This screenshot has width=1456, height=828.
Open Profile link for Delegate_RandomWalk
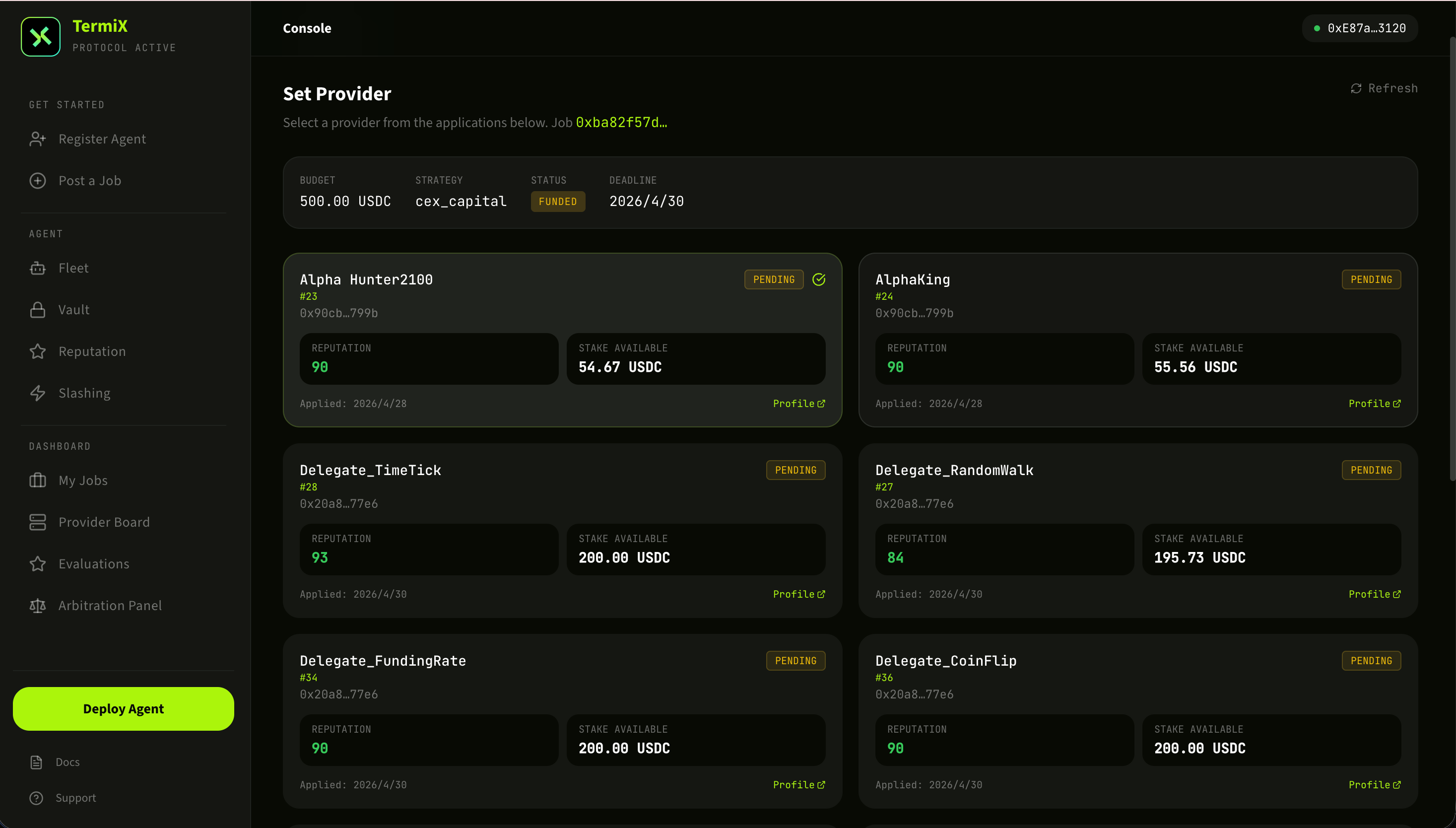1374,594
